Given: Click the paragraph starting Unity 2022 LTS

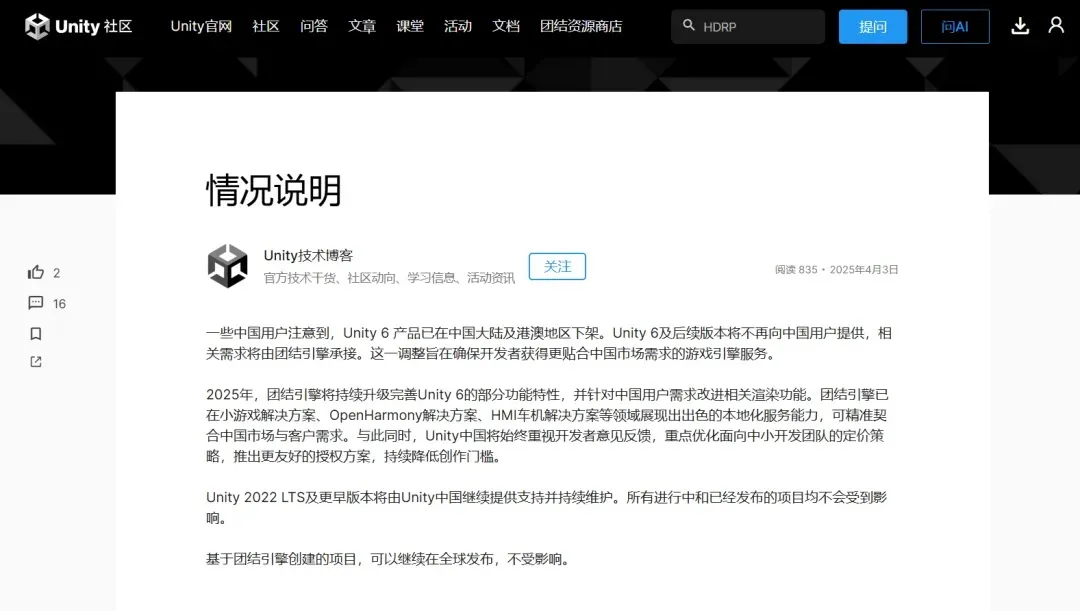Looking at the screenshot, I should pyautogui.click(x=547, y=507).
